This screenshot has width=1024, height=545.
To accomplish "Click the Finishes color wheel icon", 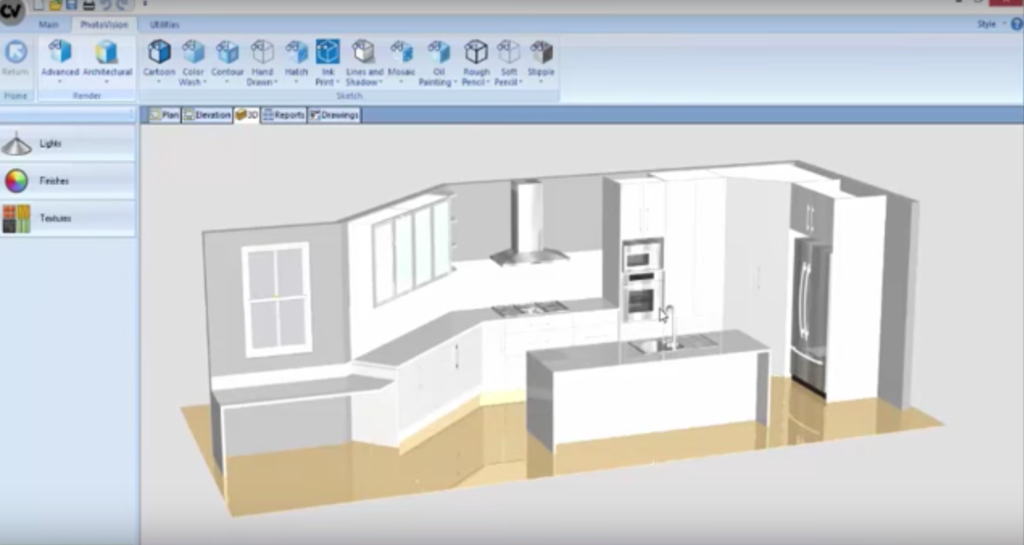I will (x=16, y=181).
